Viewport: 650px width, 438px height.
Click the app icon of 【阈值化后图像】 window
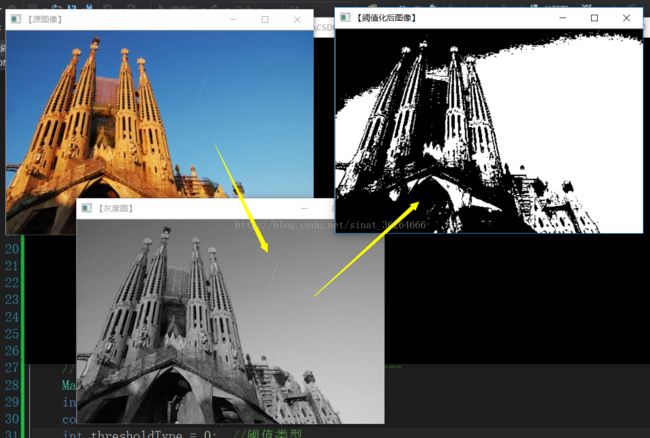345,17
